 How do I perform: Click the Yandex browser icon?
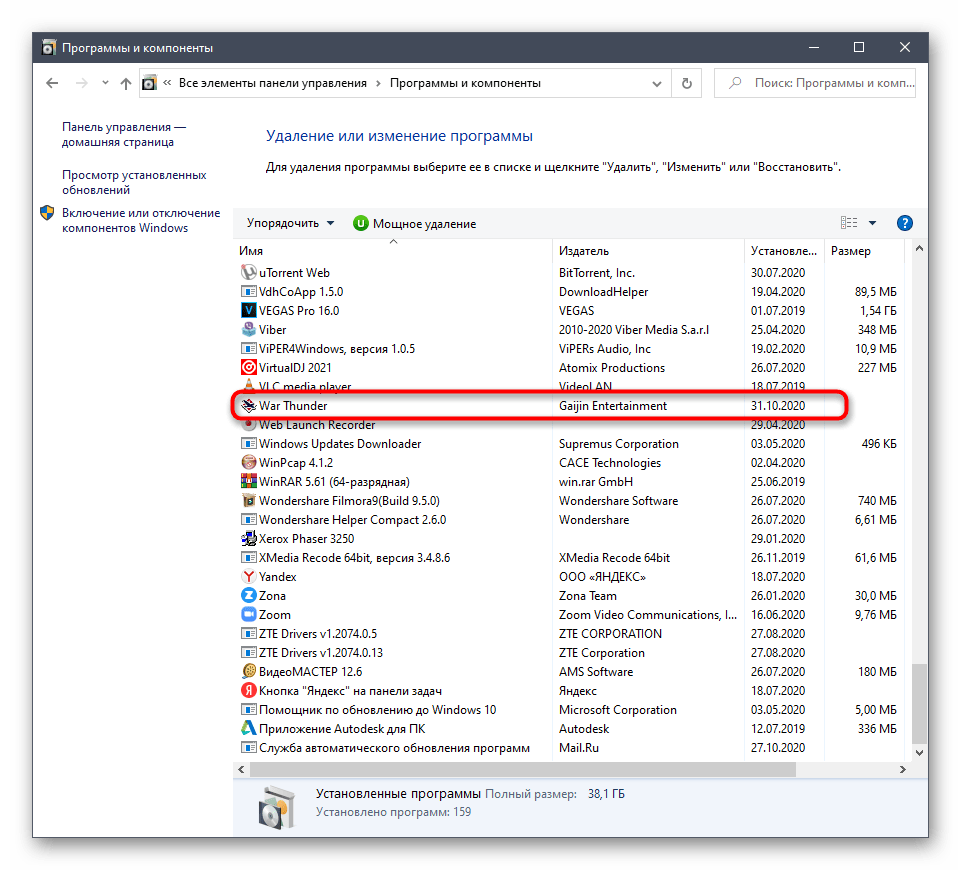249,577
